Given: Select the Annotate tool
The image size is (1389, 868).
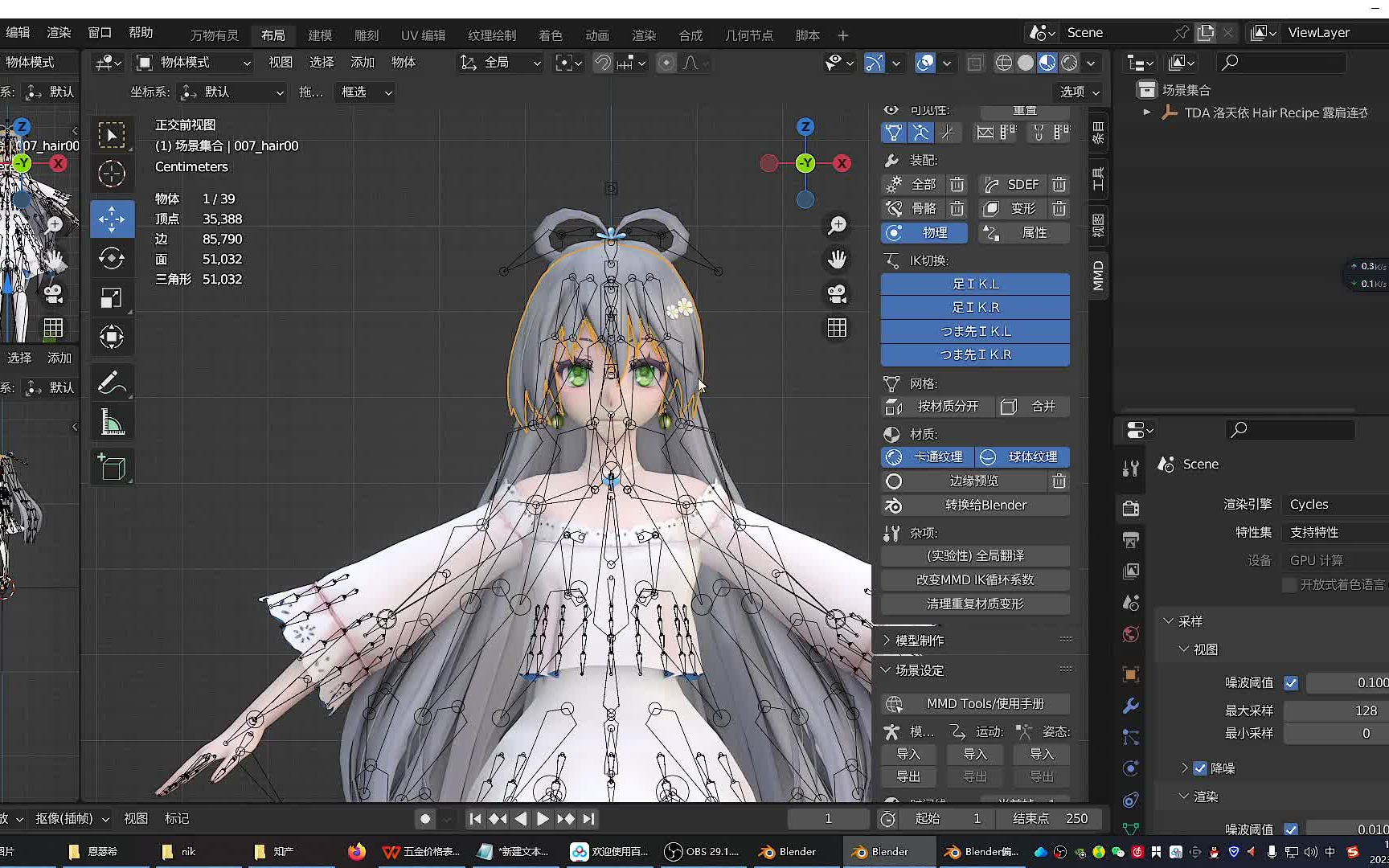Looking at the screenshot, I should point(112,382).
